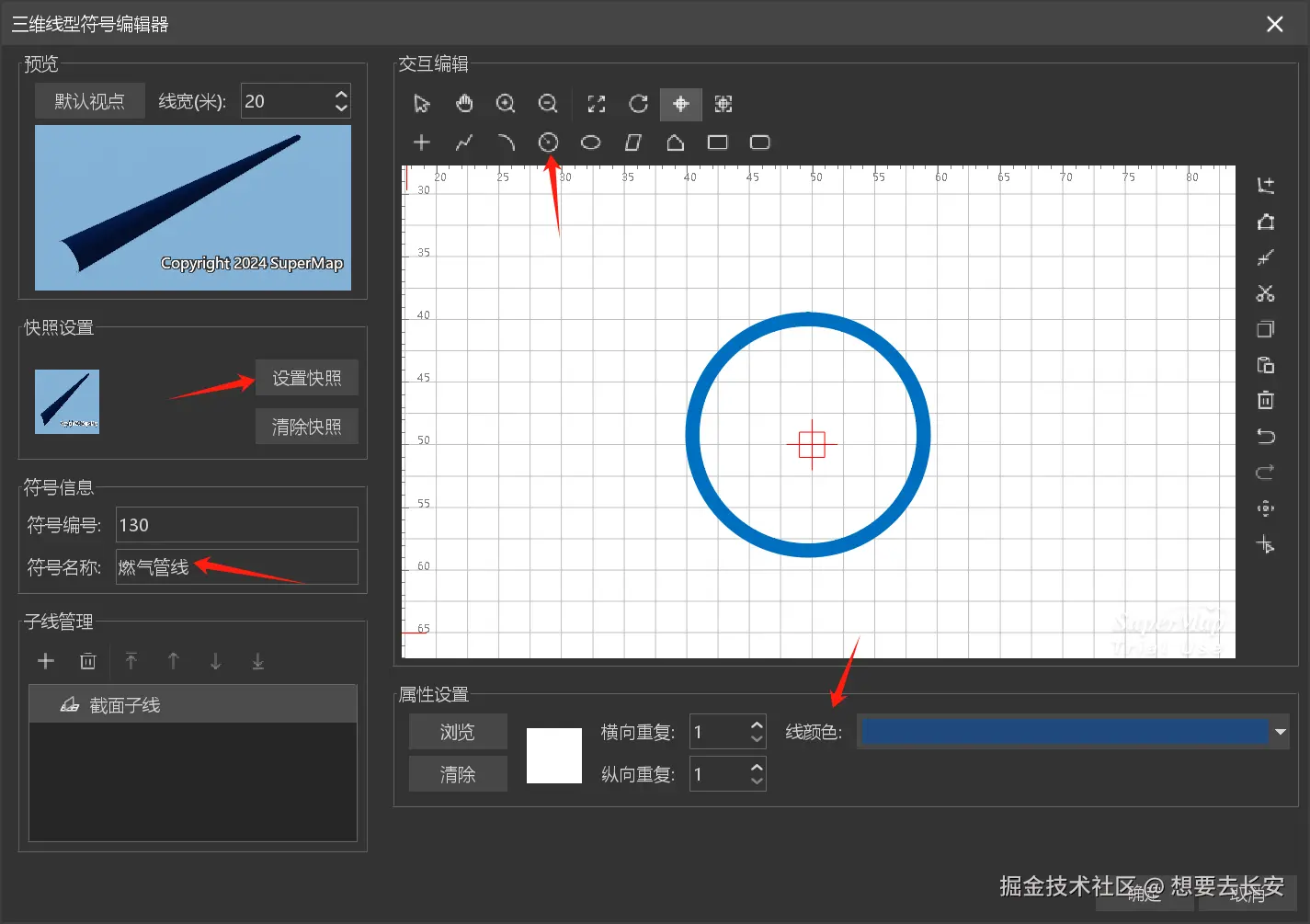Click the 默认视点 button
Image resolution: width=1310 pixels, height=924 pixels.
[90, 101]
